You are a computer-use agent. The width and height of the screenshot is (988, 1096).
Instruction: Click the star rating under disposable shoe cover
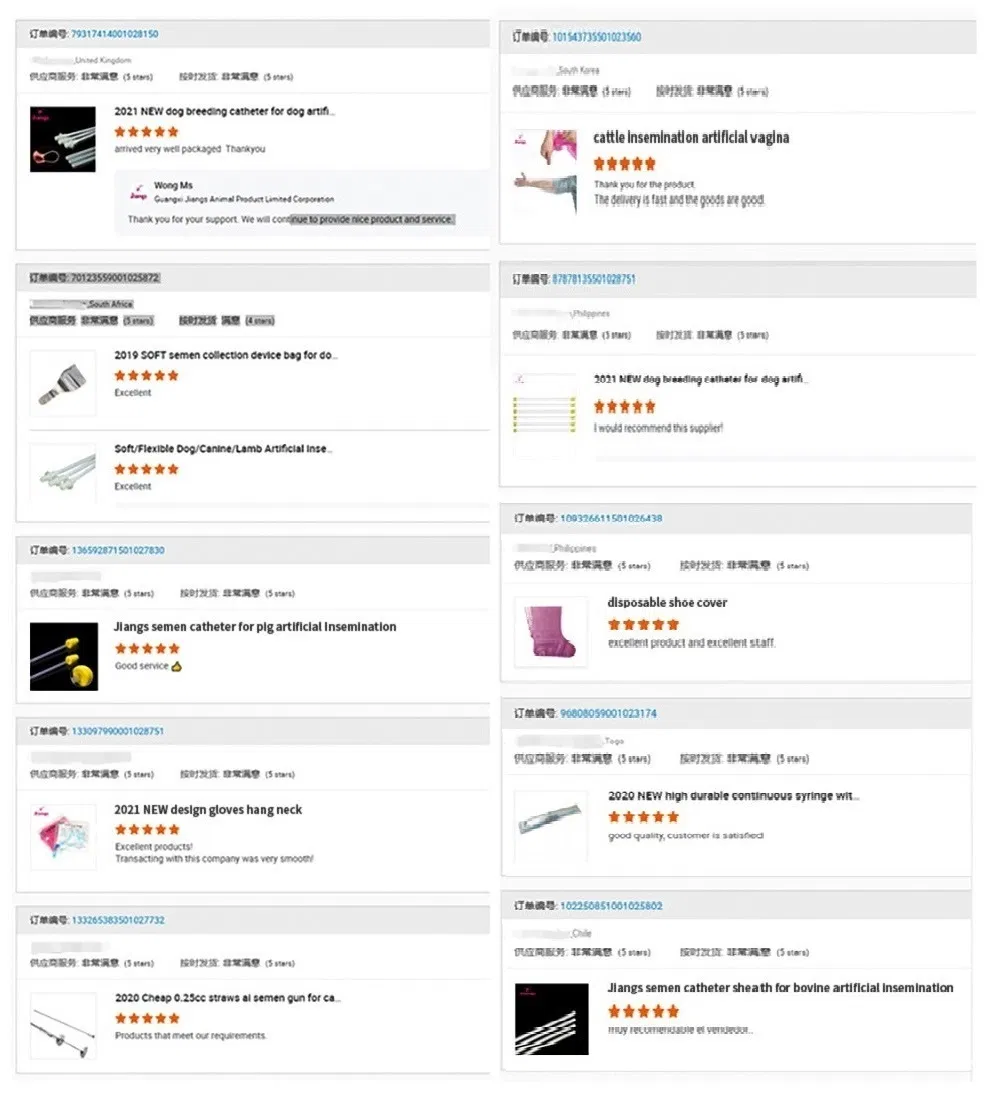coord(643,625)
